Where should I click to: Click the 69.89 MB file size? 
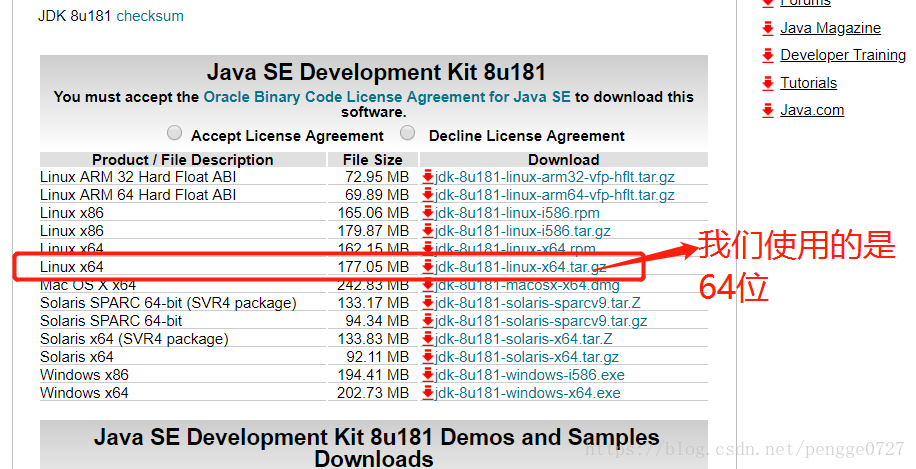tap(377, 195)
